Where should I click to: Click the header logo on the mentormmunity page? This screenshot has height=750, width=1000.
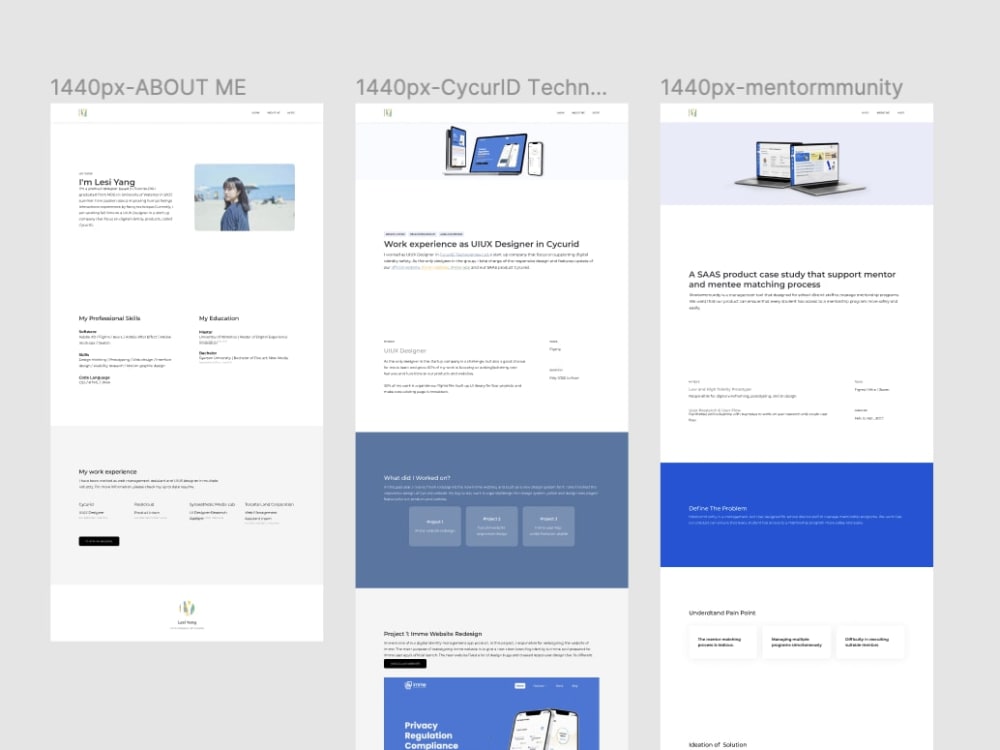[693, 112]
